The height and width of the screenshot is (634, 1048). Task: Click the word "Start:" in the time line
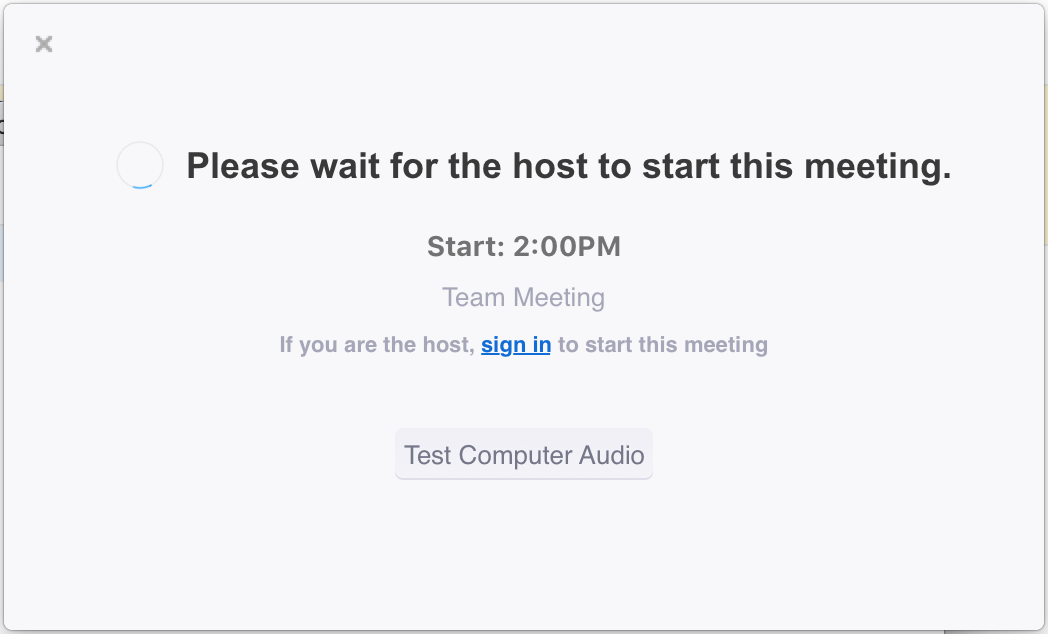point(466,246)
